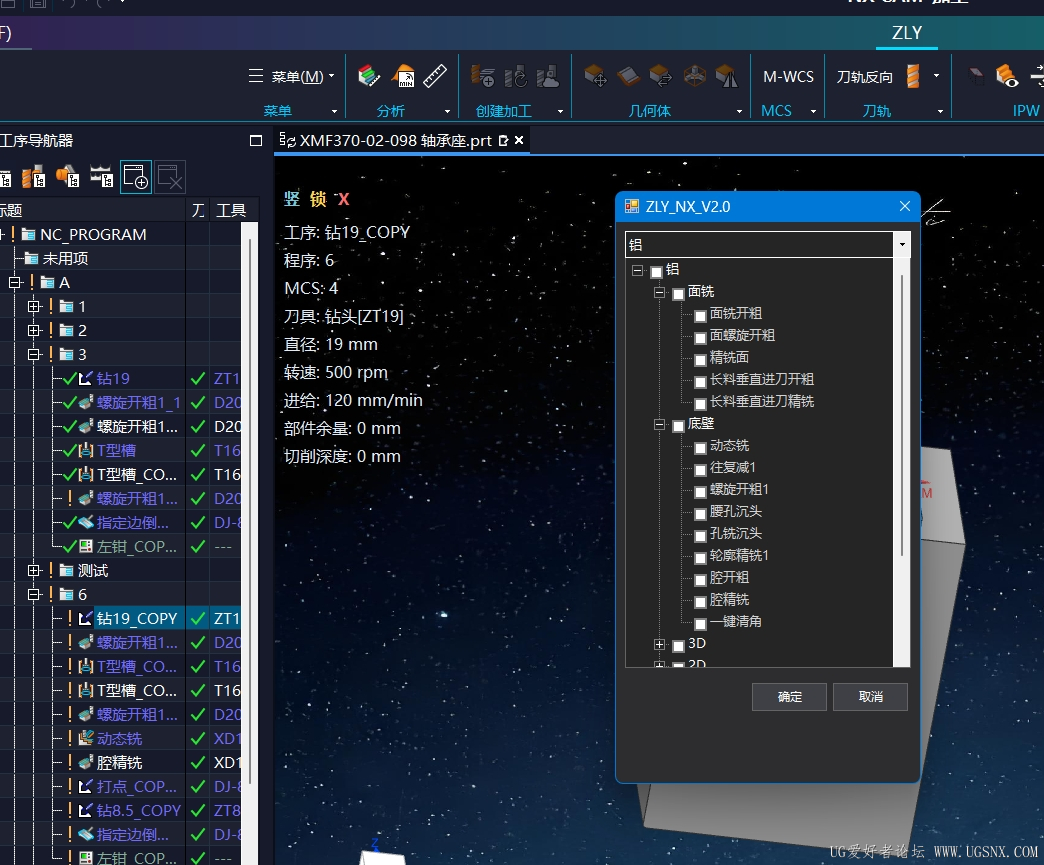Click the 刀轨反向 button
1044x865 pixels.
[864, 77]
